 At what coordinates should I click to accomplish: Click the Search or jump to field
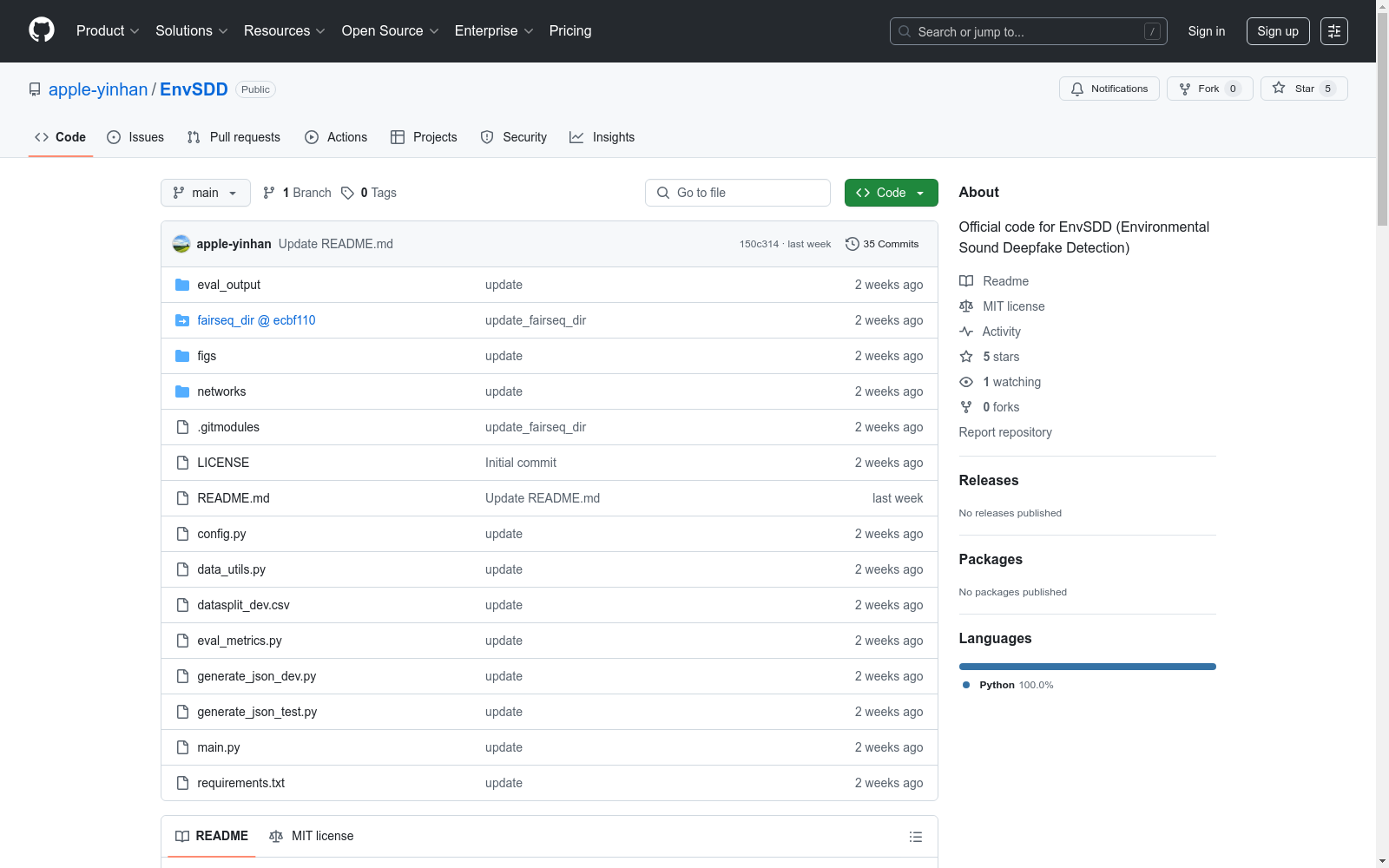click(1029, 31)
